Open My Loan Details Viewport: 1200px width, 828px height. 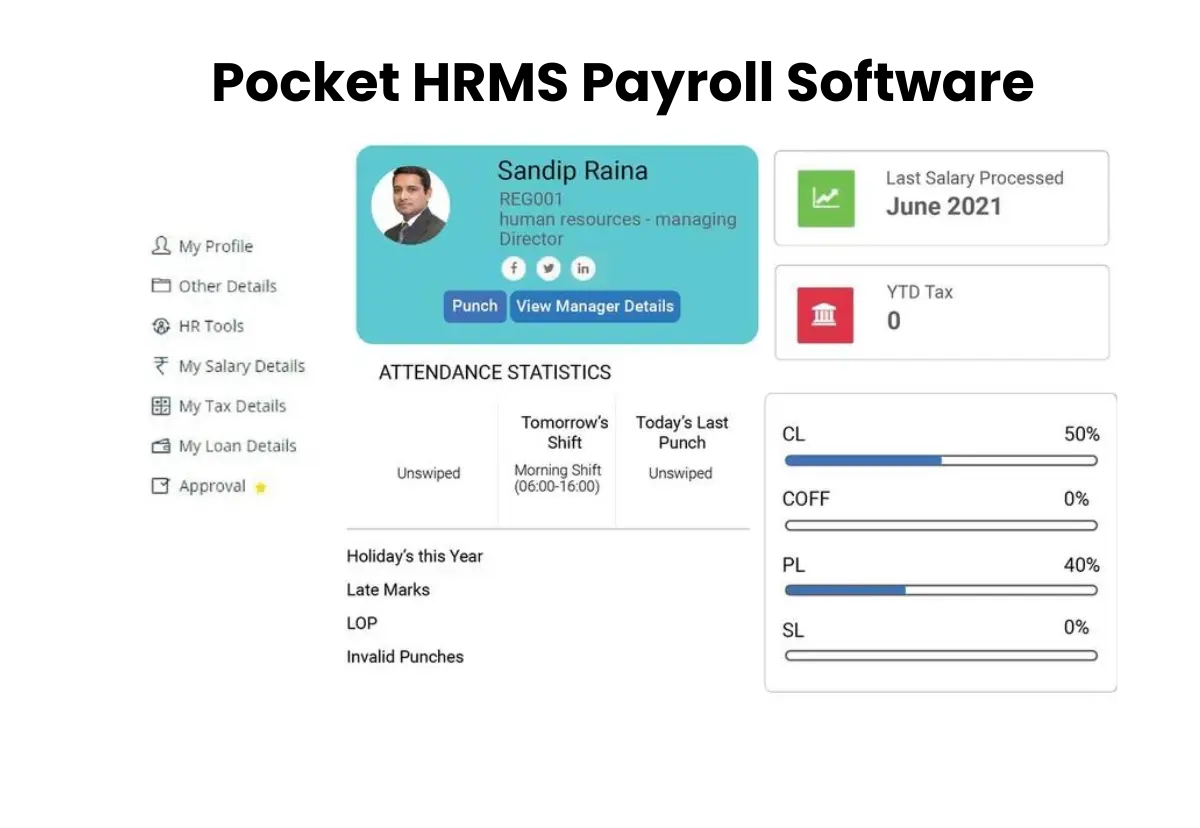[x=224, y=446]
